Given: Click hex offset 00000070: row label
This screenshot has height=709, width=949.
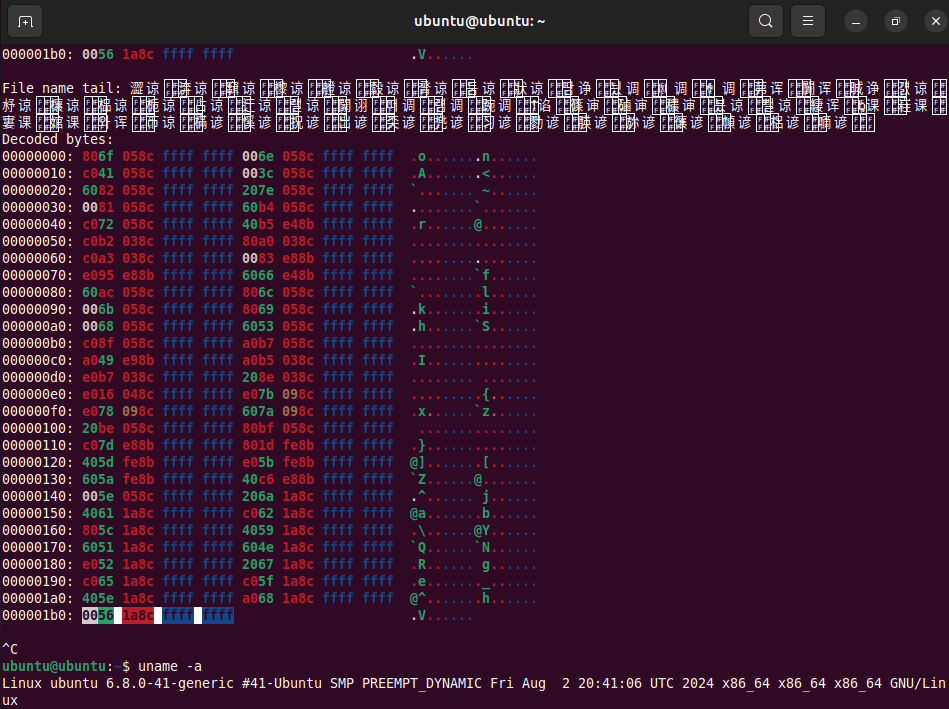Looking at the screenshot, I should click(x=38, y=275).
